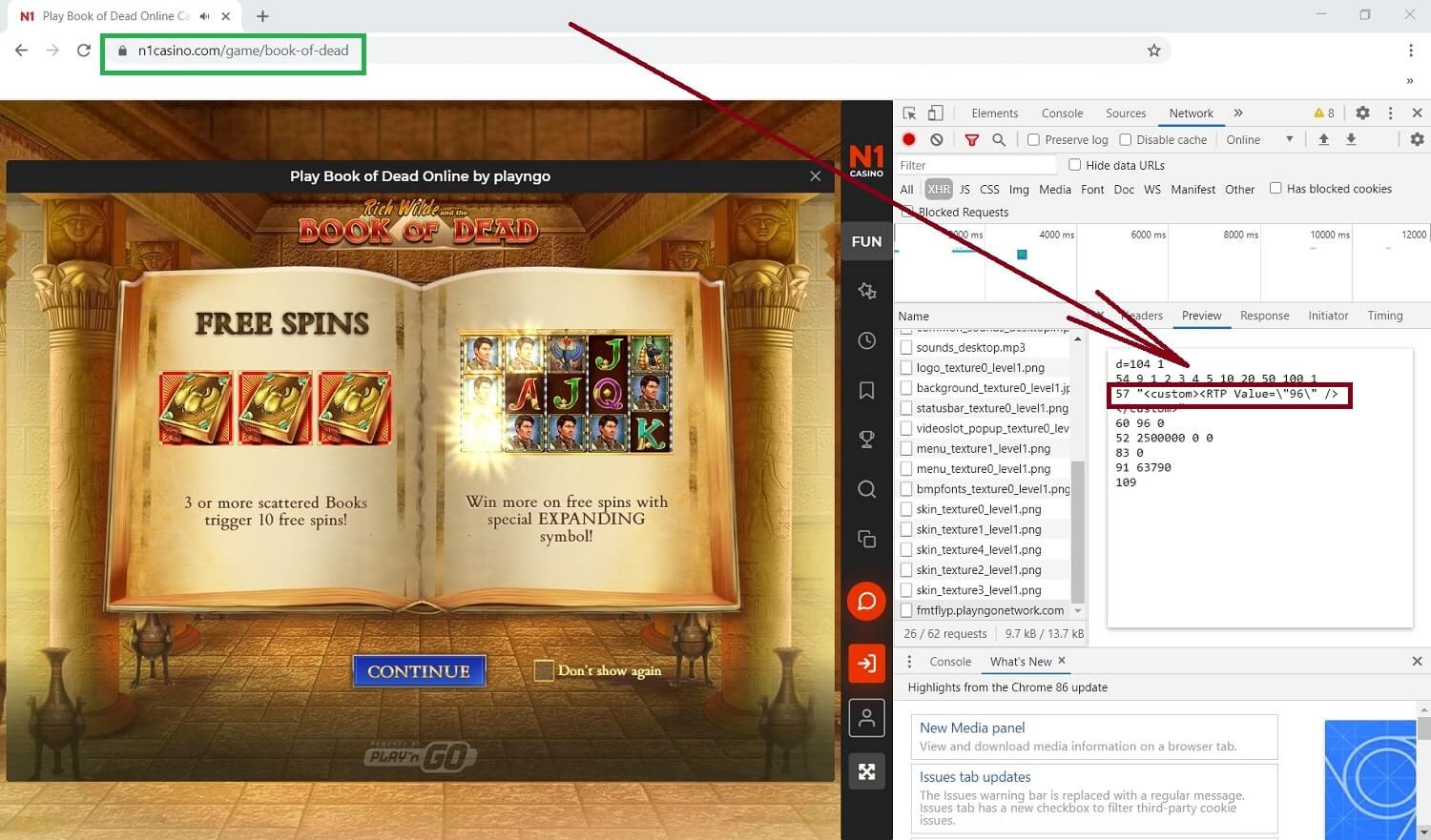Filter requests by JS type
The height and width of the screenshot is (840, 1431).
pos(964,189)
